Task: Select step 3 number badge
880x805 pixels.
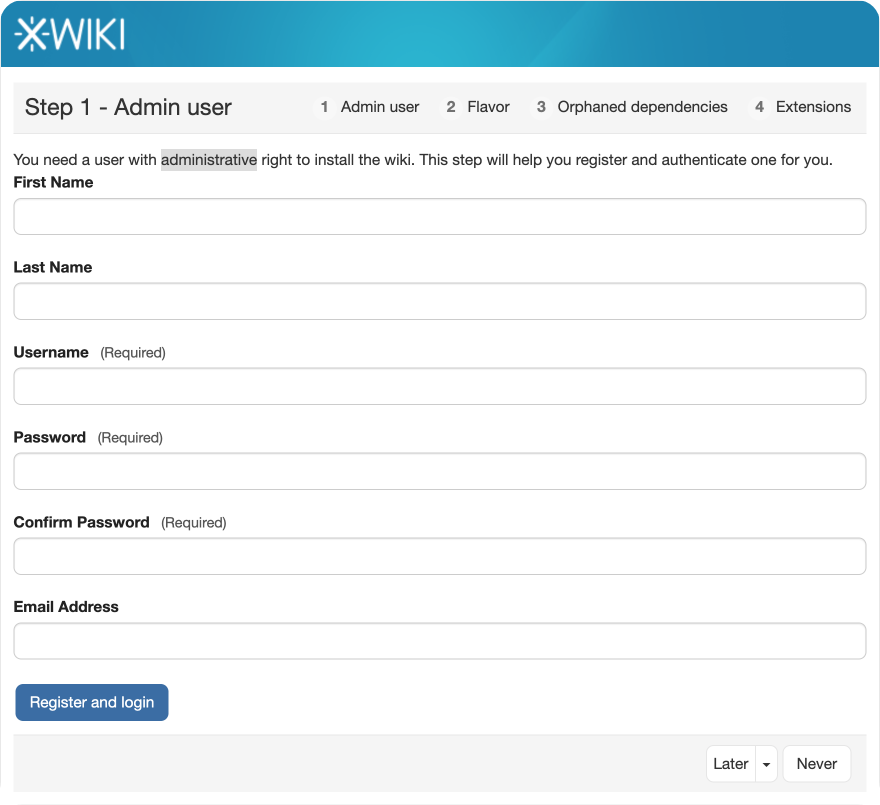Action: click(x=541, y=107)
